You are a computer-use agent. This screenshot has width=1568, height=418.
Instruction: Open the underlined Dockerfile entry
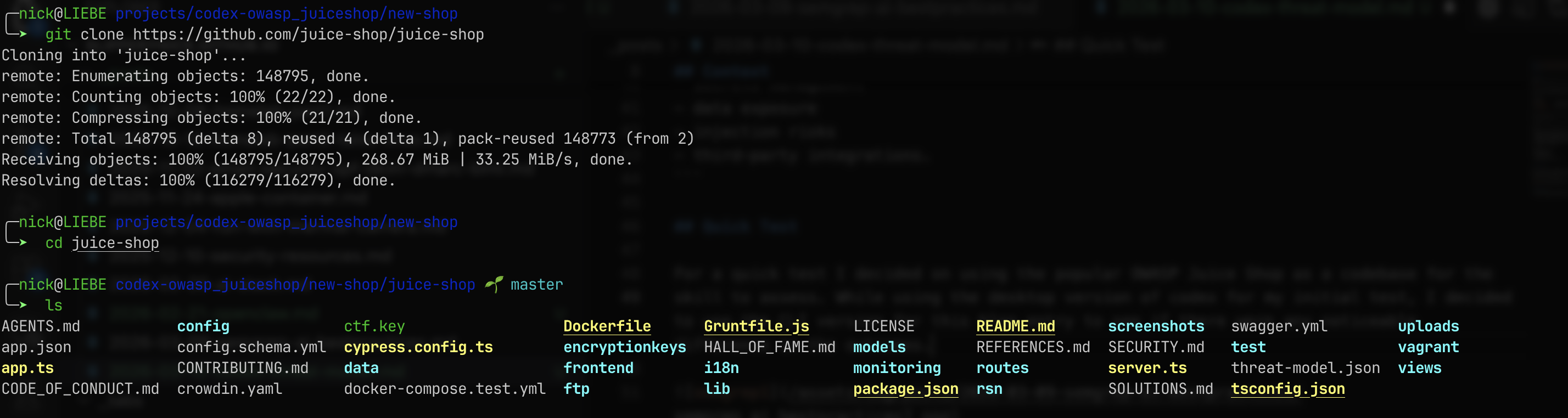(606, 326)
